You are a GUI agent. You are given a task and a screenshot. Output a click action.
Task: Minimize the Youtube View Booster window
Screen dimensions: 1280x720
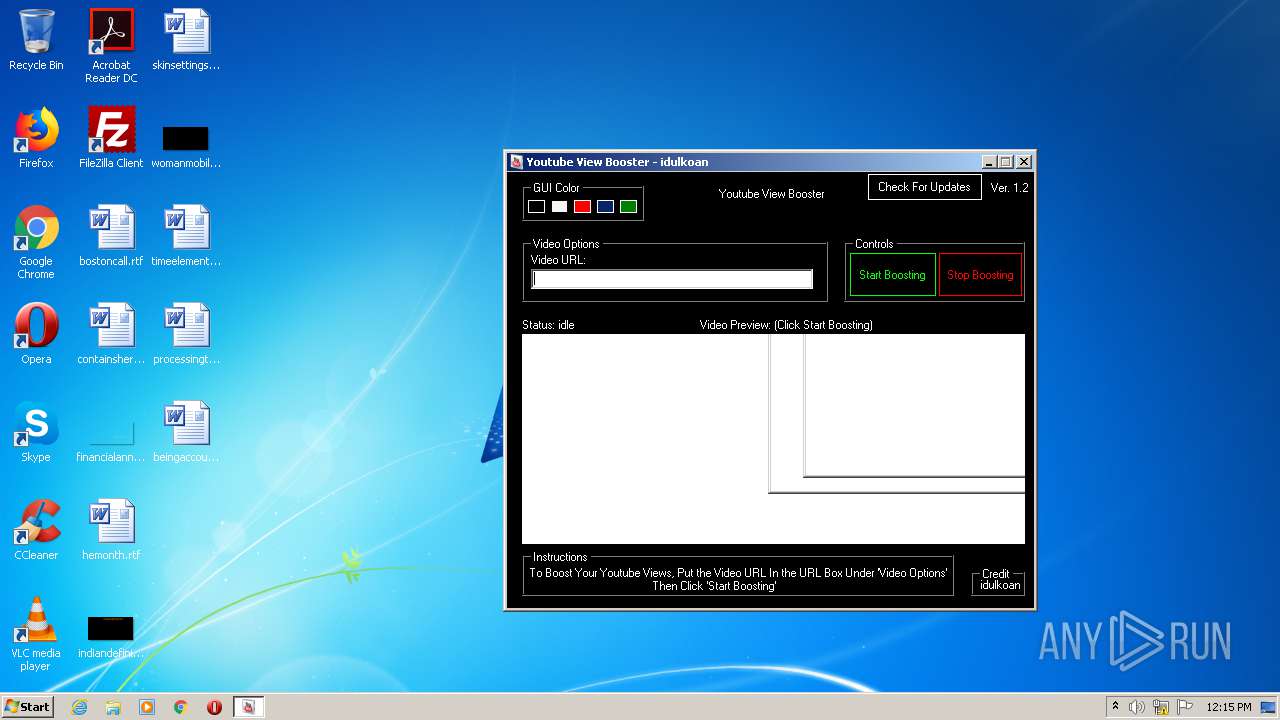click(990, 162)
